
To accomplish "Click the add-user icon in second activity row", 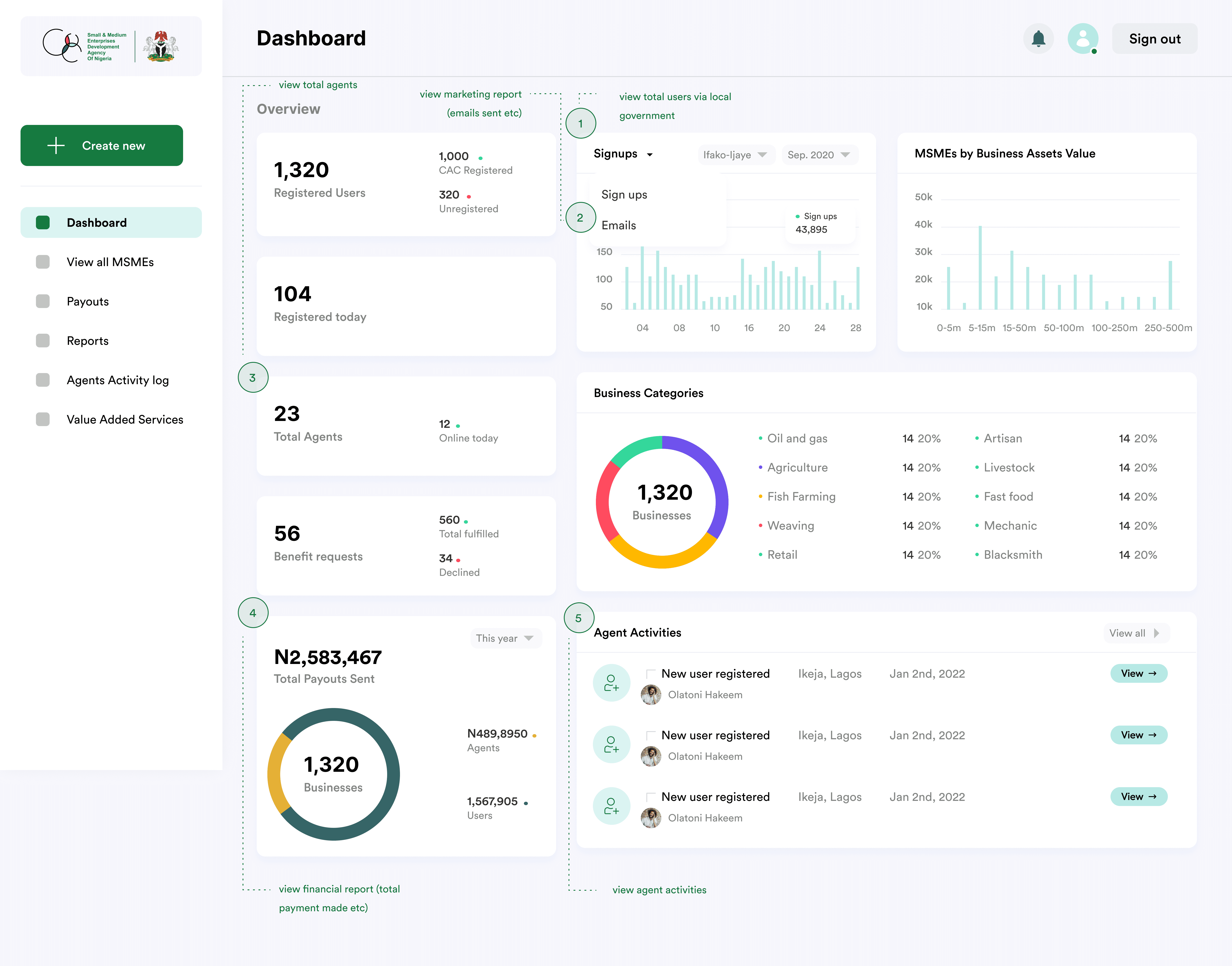I will pos(611,744).
